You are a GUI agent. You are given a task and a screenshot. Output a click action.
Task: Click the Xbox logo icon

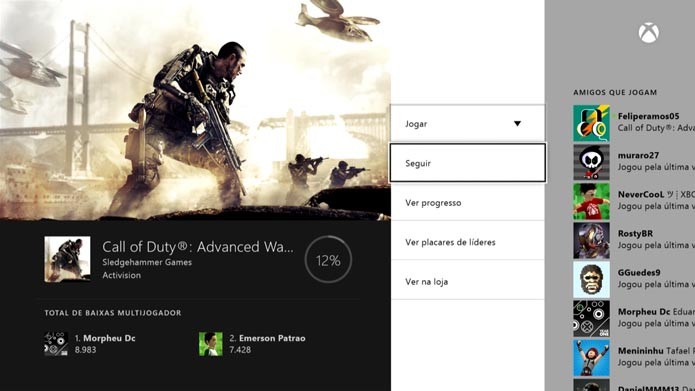pyautogui.click(x=648, y=33)
